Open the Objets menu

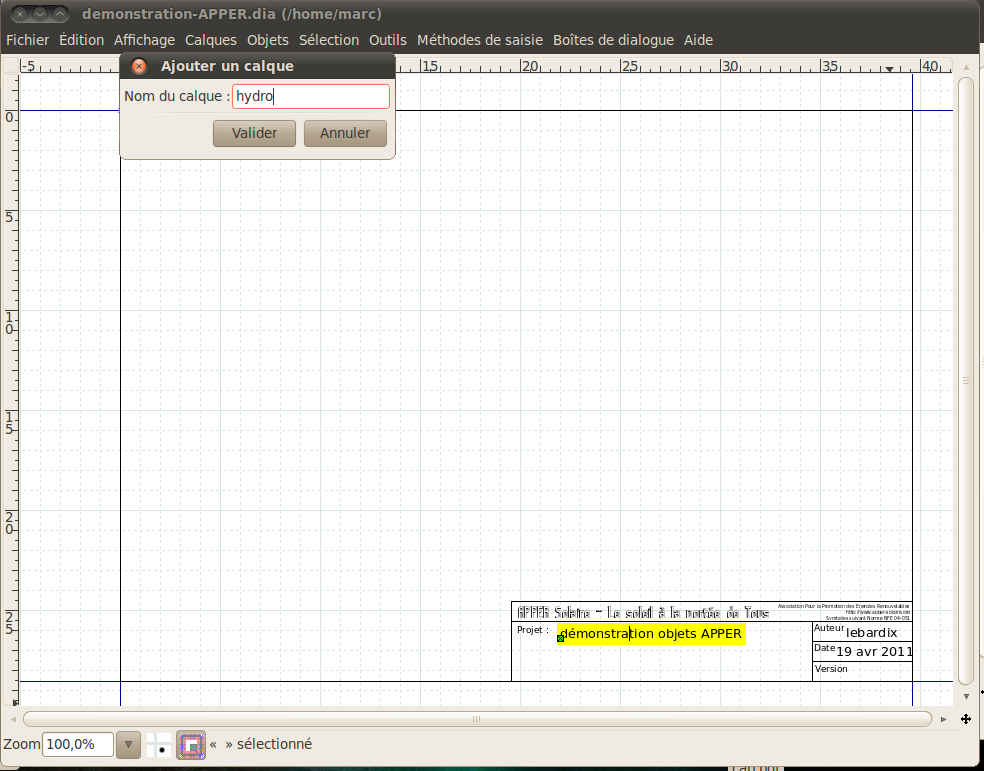pos(268,40)
